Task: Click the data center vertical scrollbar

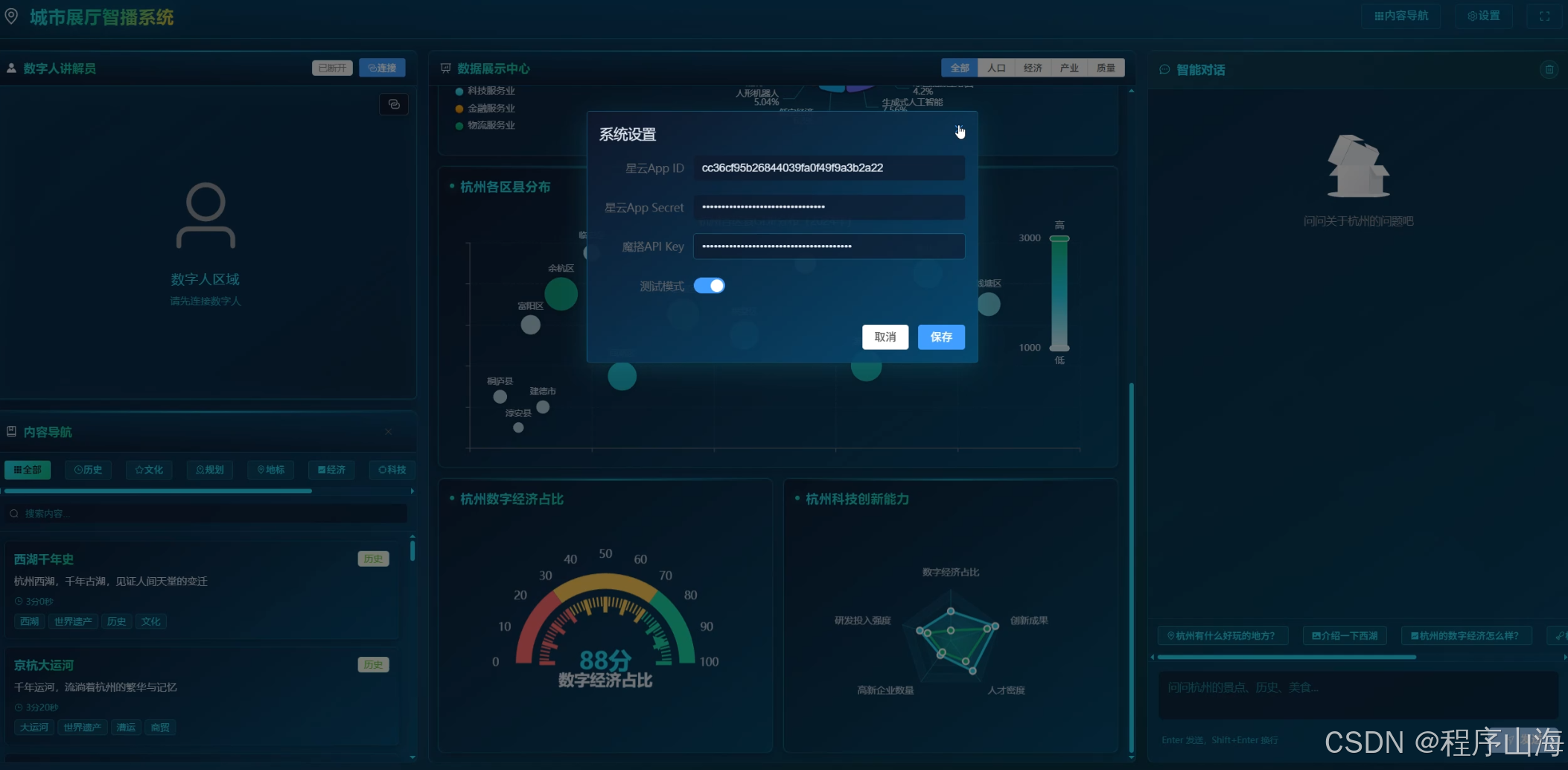Action: (1132, 567)
